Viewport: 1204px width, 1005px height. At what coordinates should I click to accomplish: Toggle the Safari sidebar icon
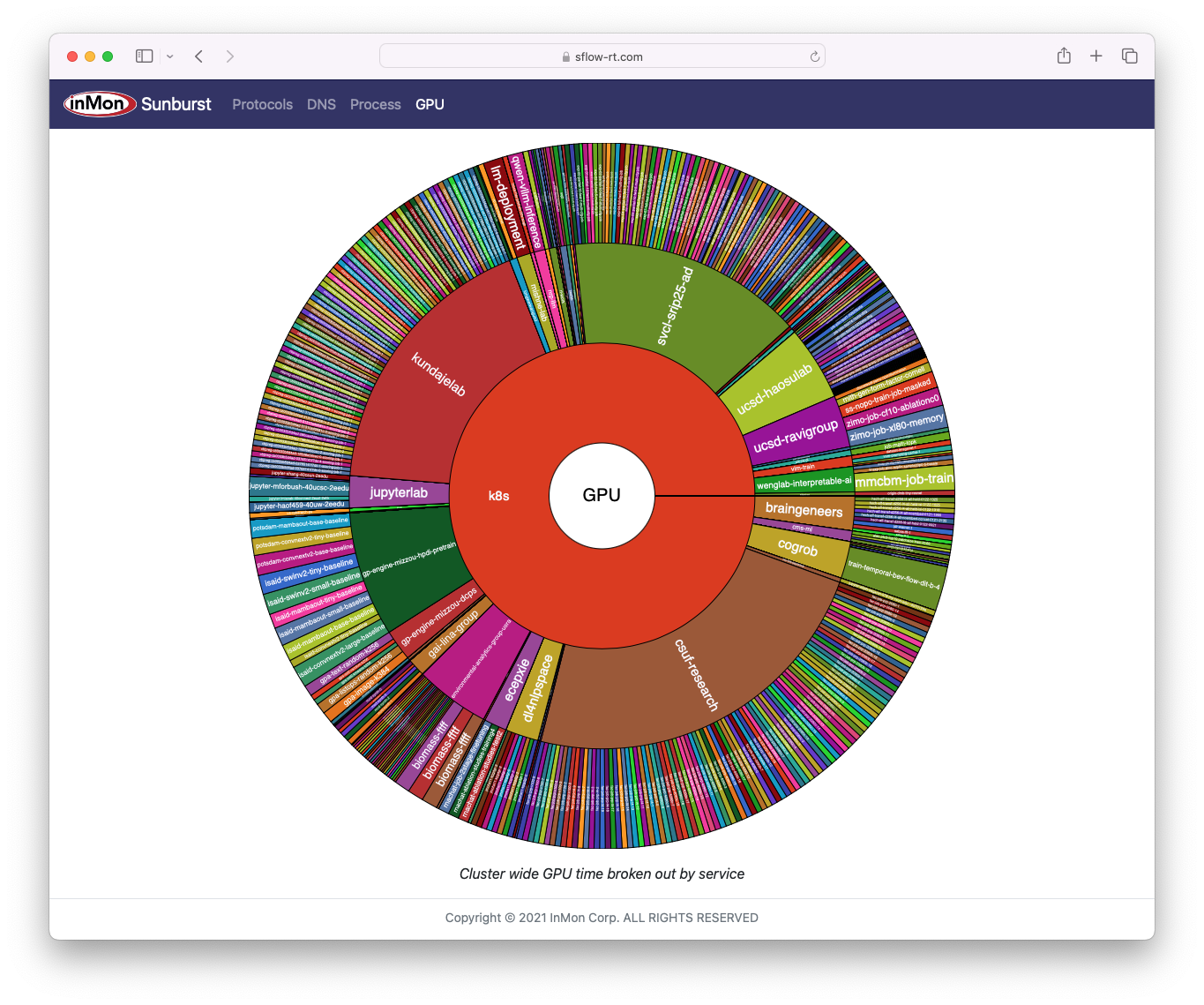click(144, 56)
